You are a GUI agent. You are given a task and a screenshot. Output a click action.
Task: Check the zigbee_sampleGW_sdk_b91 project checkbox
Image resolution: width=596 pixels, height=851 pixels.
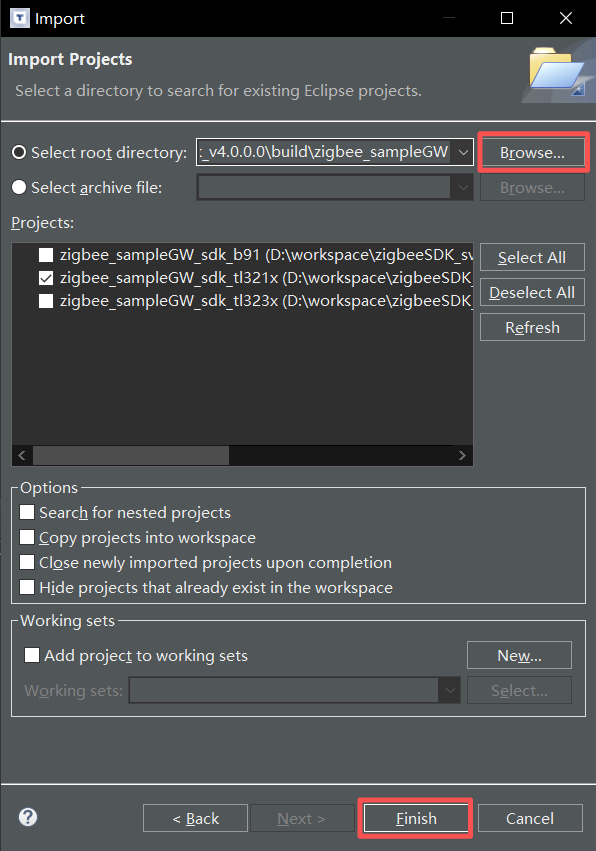click(46, 255)
